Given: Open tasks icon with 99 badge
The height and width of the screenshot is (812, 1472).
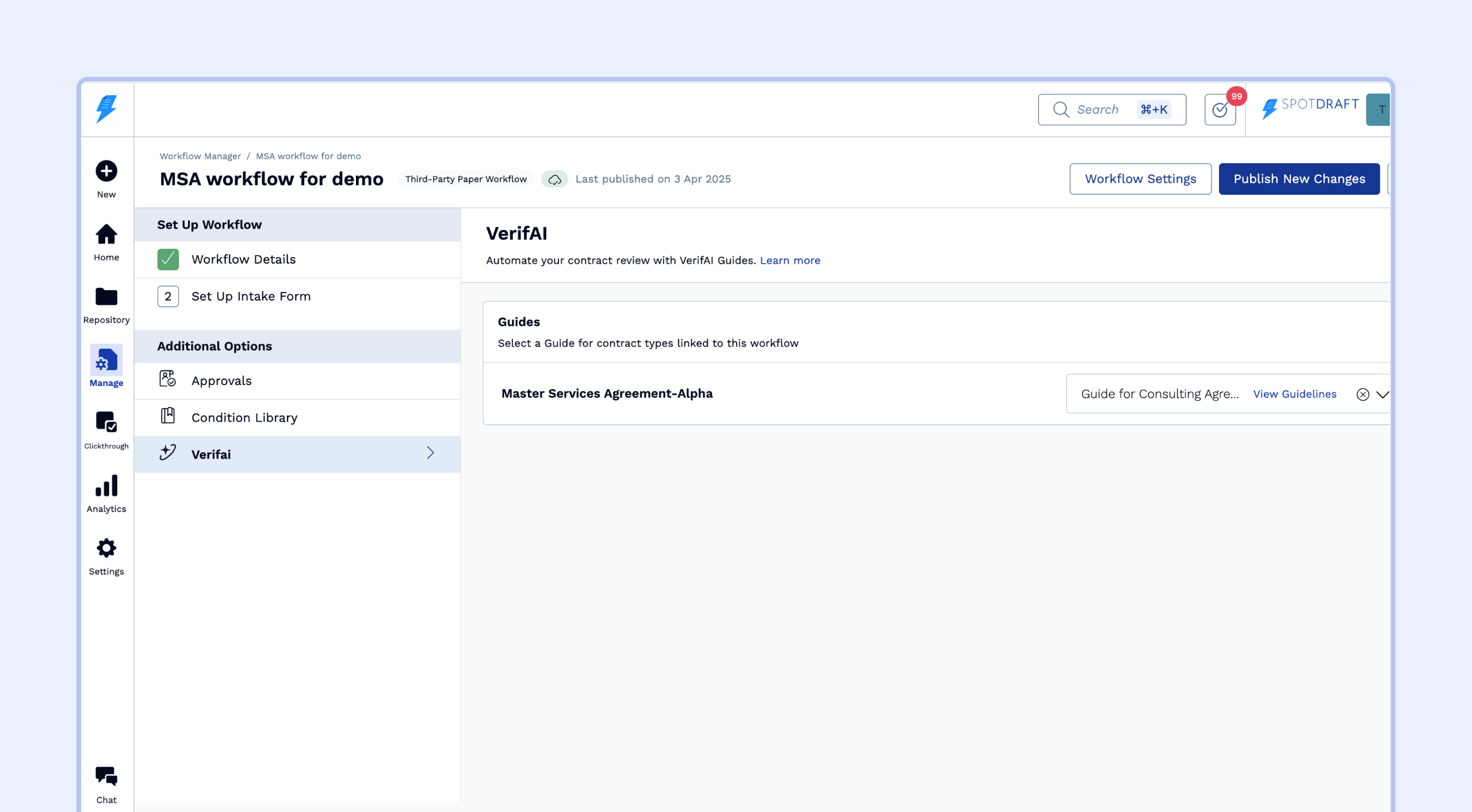Looking at the screenshot, I should click(x=1220, y=110).
